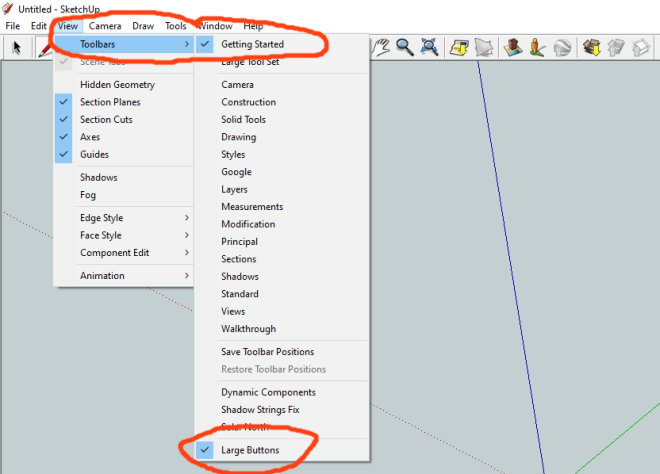Open the Camera menu
The image size is (660, 474).
[105, 26]
